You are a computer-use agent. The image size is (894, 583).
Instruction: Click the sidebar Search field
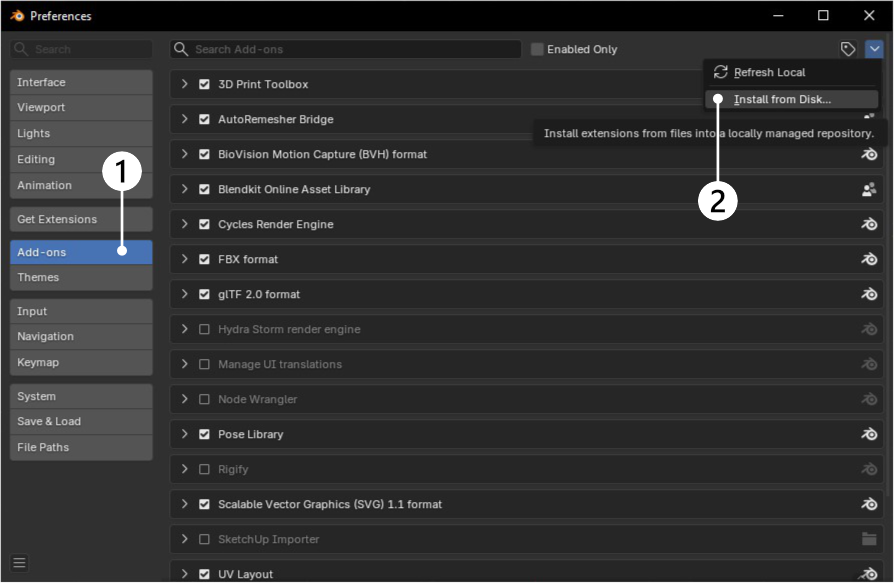[x=81, y=49]
